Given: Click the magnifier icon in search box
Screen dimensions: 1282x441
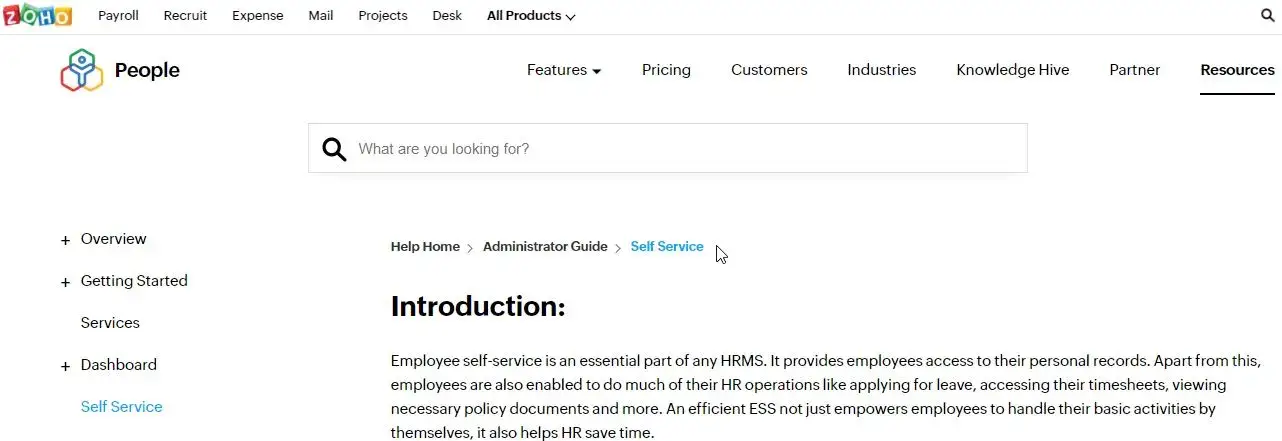Looking at the screenshot, I should (x=334, y=149).
